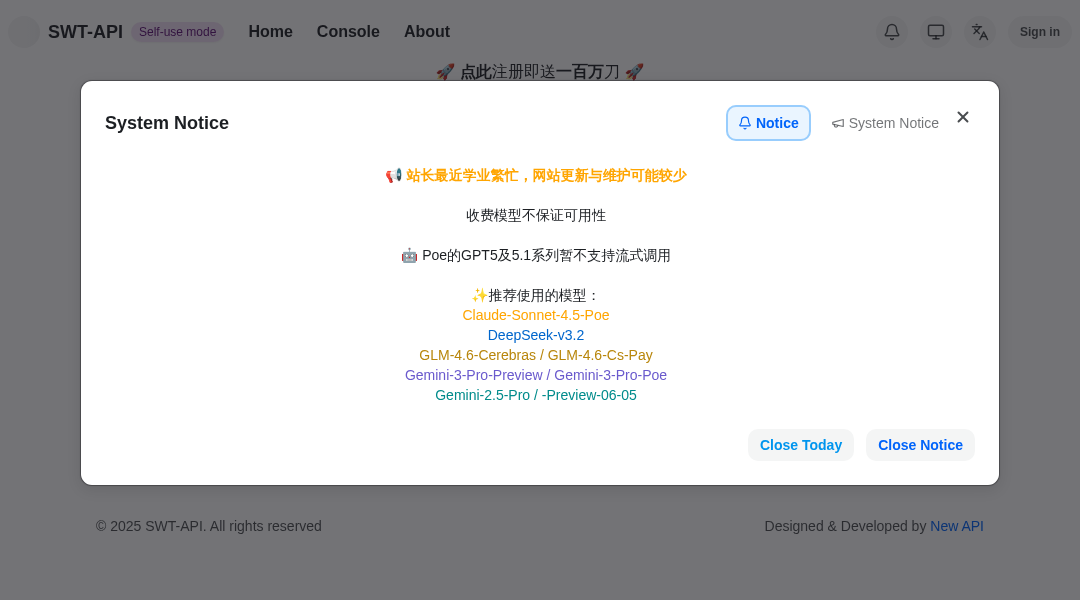Image resolution: width=1080 pixels, height=600 pixels.
Task: Open the language translation icon
Action: click(980, 31)
